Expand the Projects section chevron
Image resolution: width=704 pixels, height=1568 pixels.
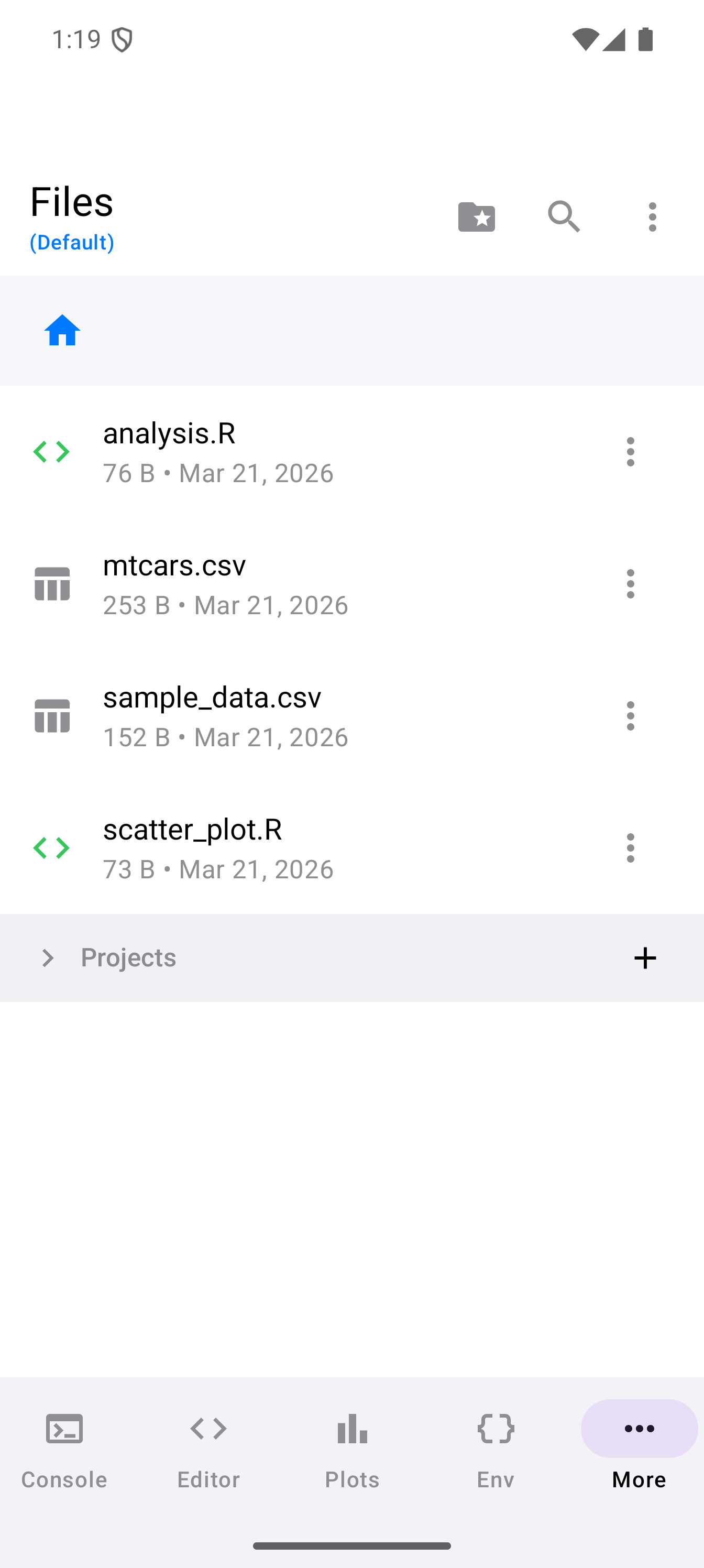tap(47, 958)
